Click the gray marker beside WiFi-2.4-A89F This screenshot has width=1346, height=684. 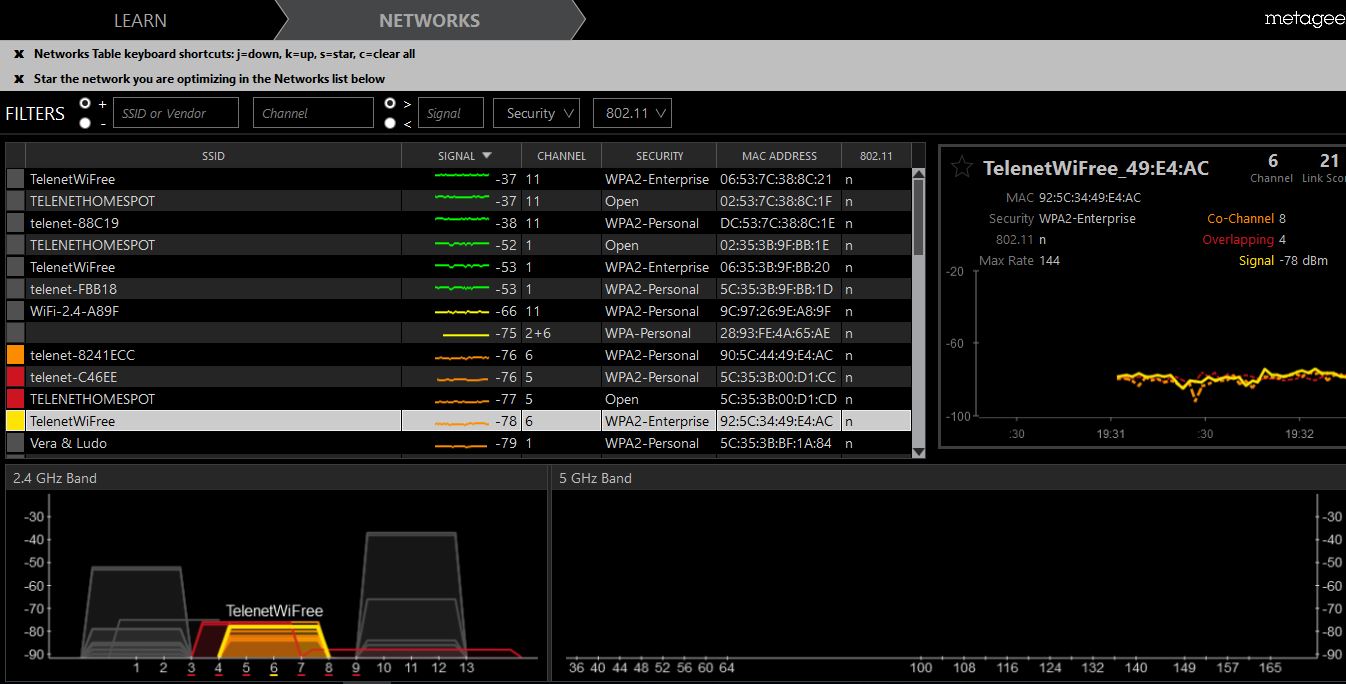15,311
